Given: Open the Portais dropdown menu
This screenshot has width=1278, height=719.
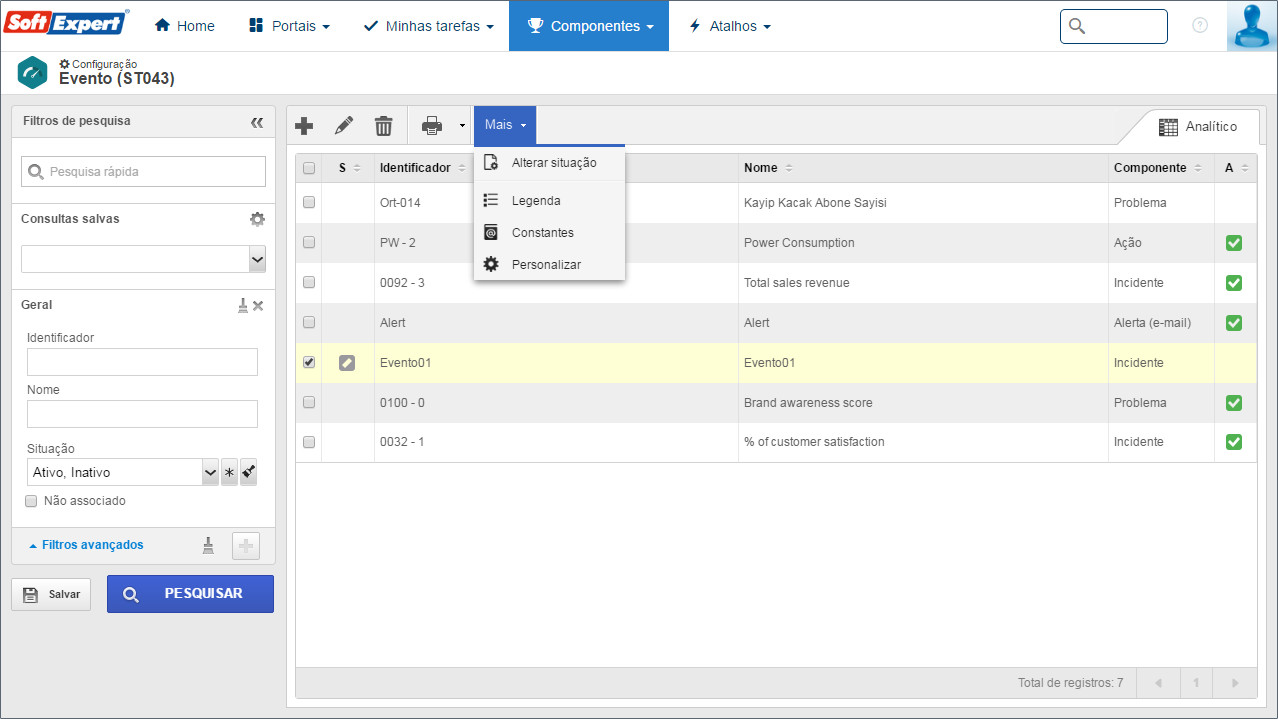Looking at the screenshot, I should pyautogui.click(x=289, y=26).
